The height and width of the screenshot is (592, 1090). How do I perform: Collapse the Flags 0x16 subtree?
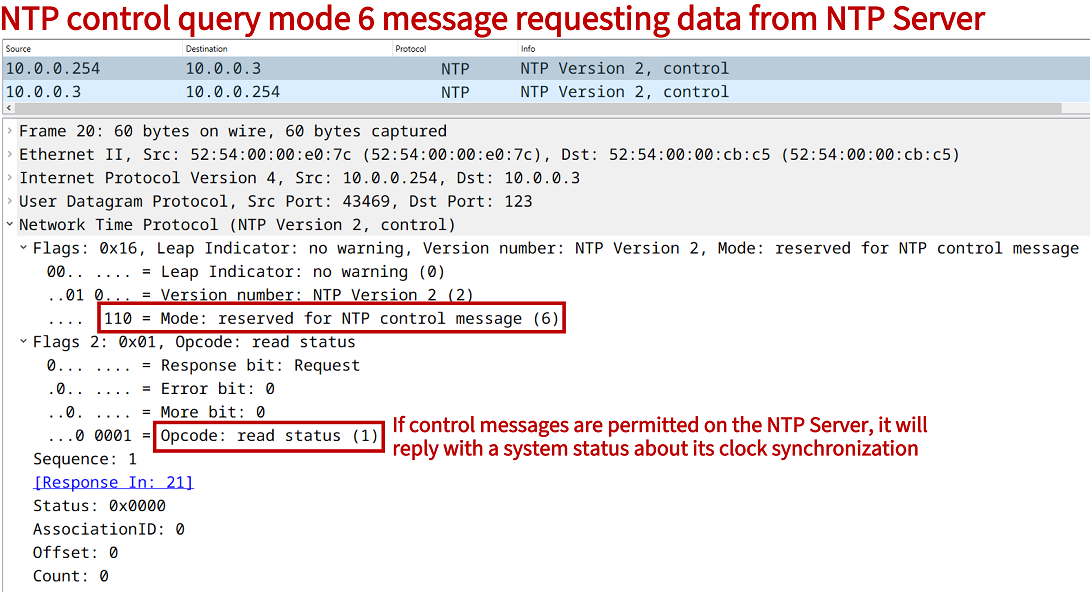tap(24, 248)
